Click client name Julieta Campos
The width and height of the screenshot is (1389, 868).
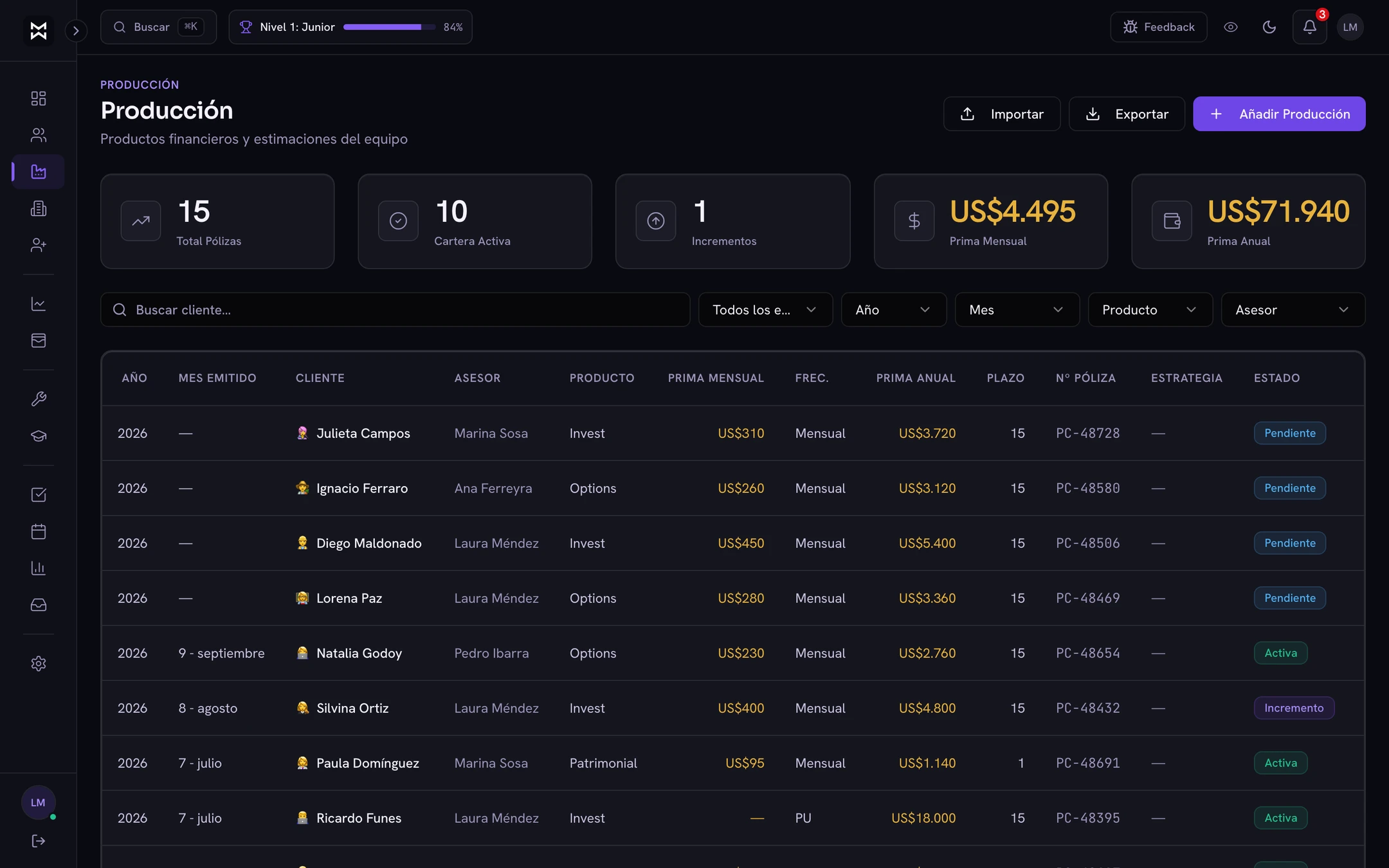(x=363, y=433)
